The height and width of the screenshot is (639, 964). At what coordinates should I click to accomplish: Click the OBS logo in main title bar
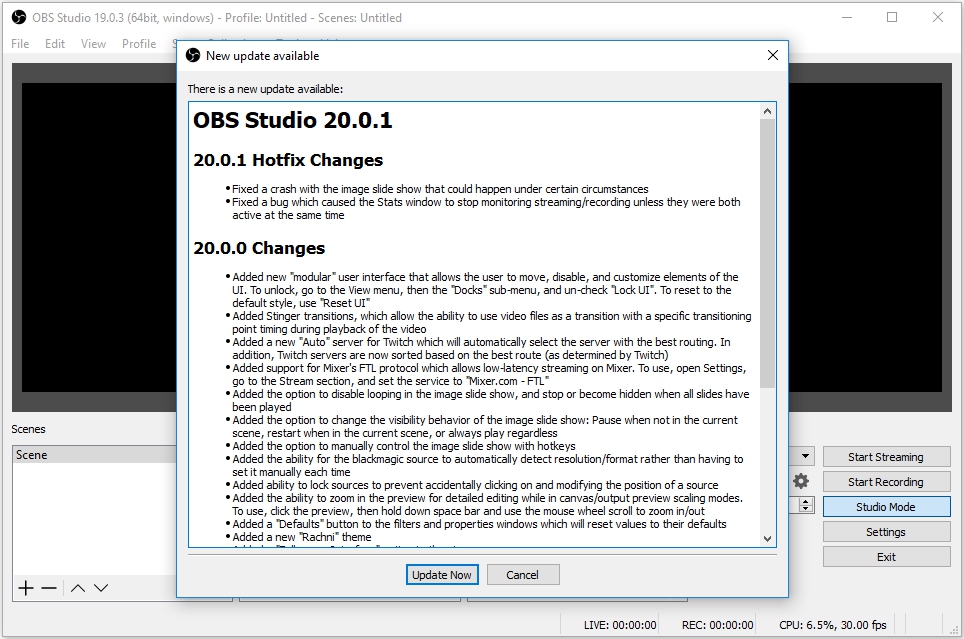(19, 17)
